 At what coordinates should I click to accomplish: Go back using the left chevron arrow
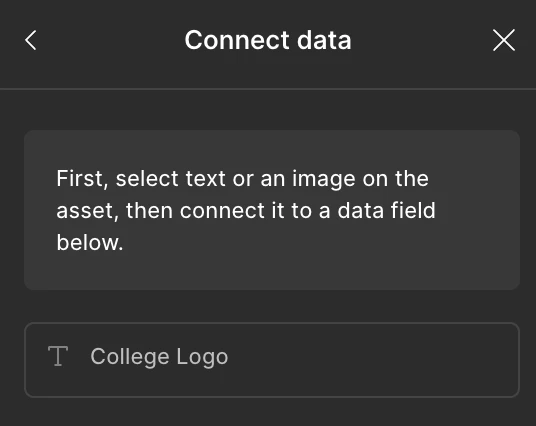click(x=30, y=40)
